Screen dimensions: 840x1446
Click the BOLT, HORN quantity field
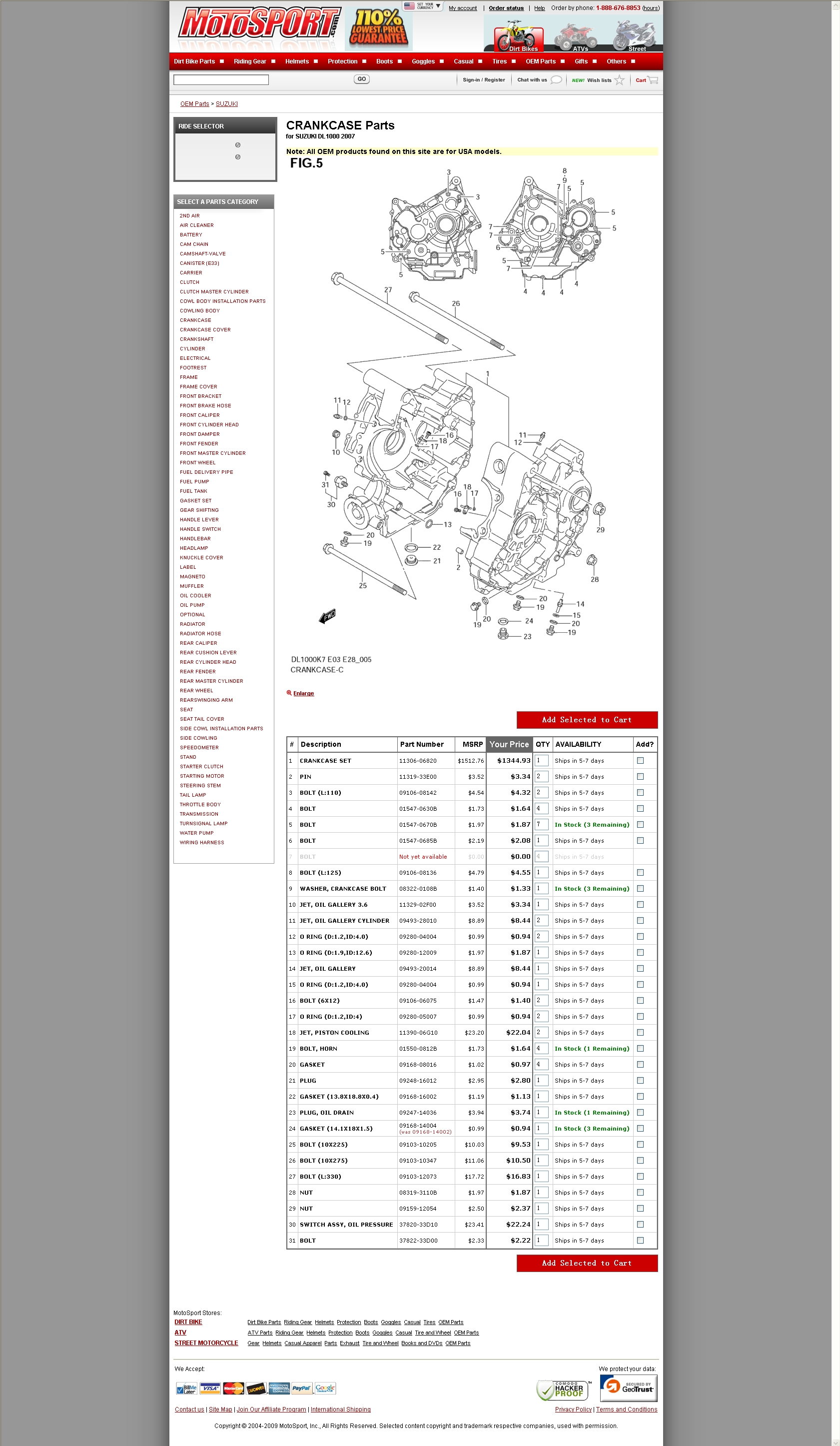542,1048
